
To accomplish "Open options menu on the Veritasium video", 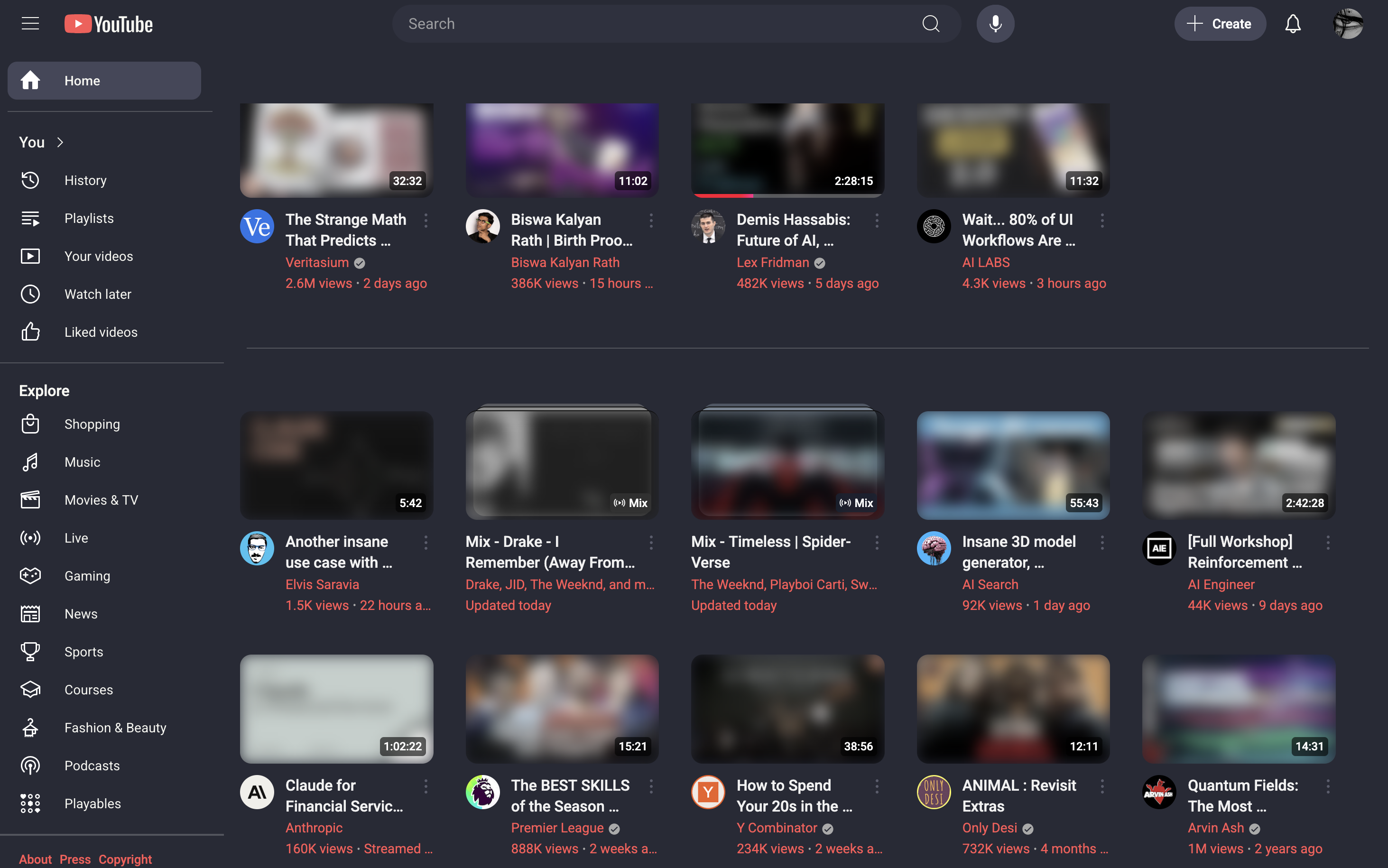I will (426, 220).
